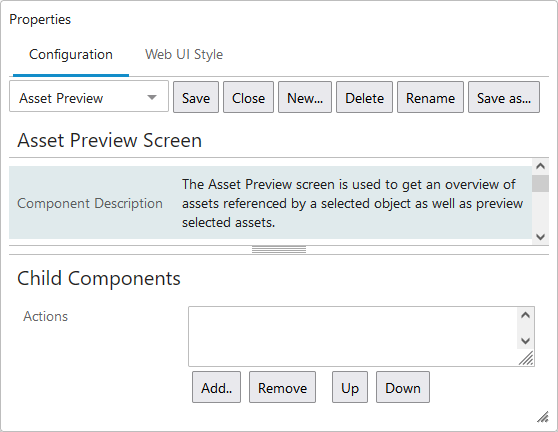Click Actions list scroll down arrow
Screen dimensions: 558x432
[x=525, y=341]
